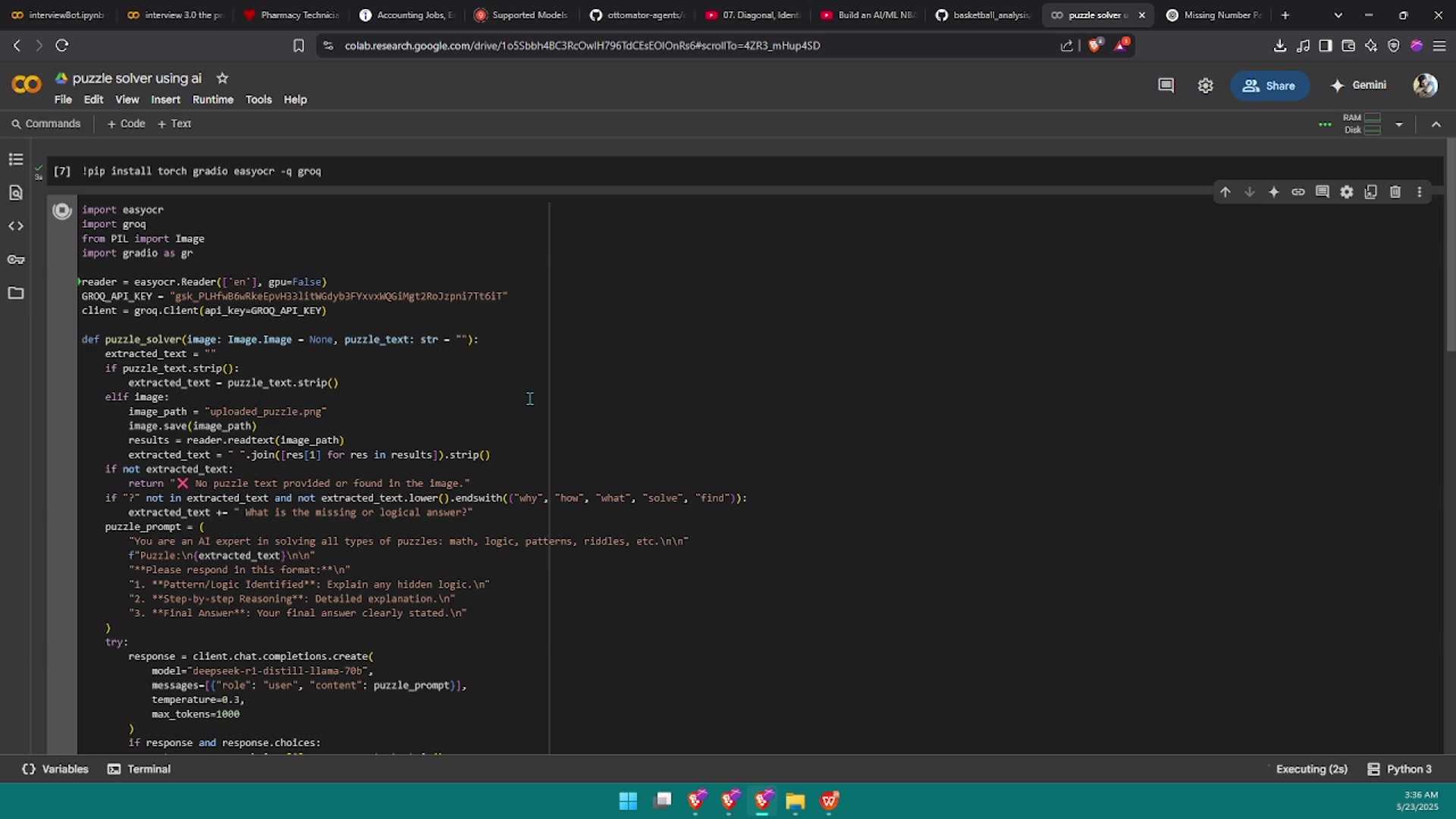This screenshot has width=1456, height=819.
Task: Add a new Code cell
Action: coord(126,124)
